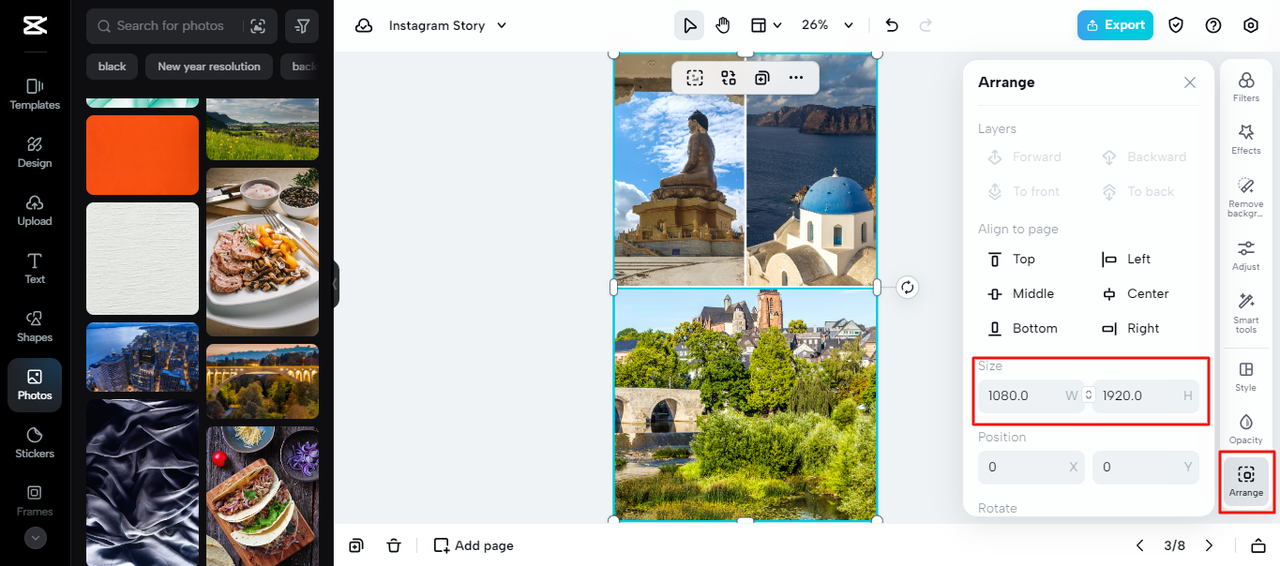Open the Frames sidebar panel
1280x566 pixels.
(x=35, y=500)
